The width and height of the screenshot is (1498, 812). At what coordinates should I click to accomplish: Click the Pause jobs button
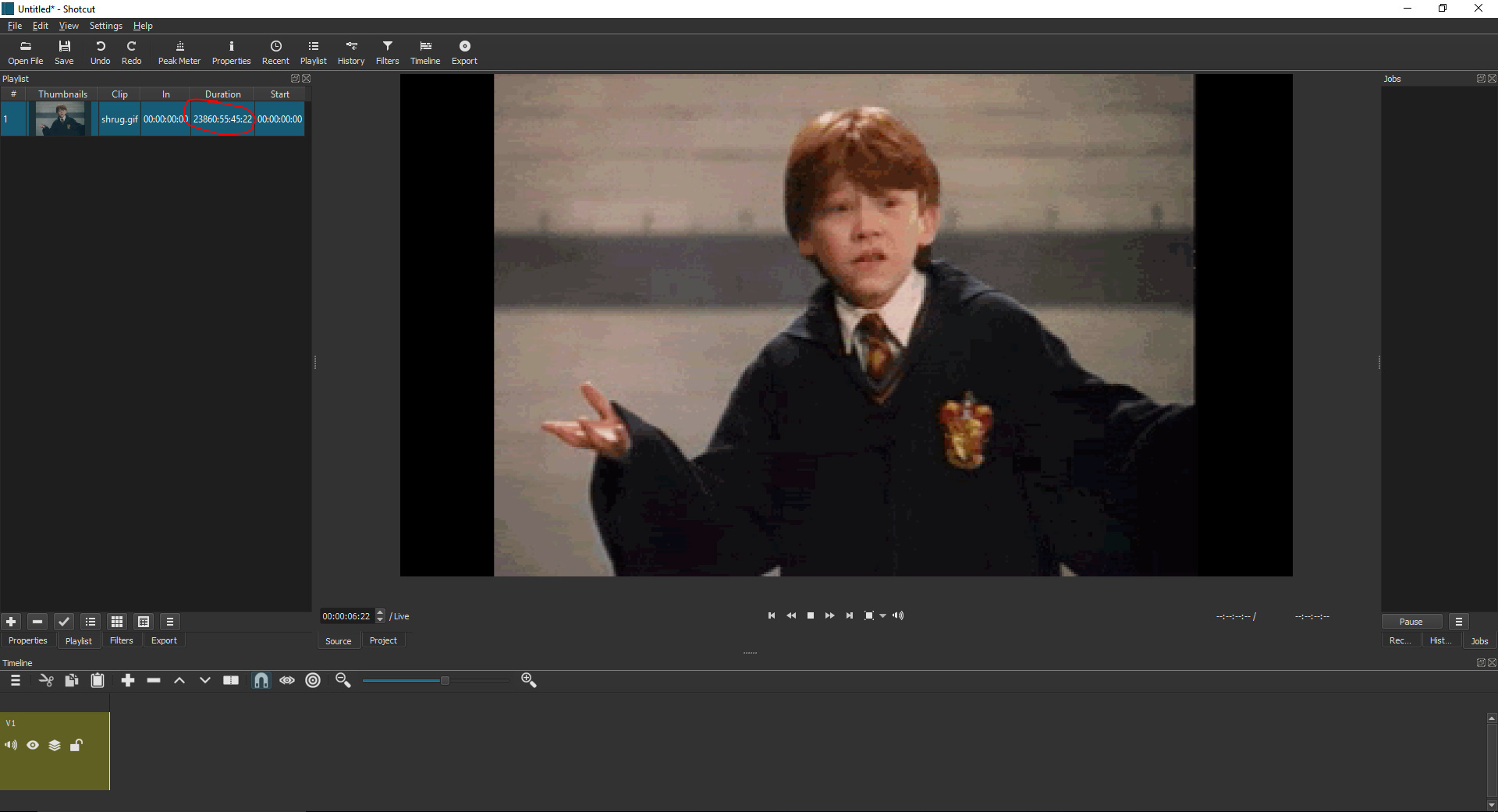[1411, 622]
